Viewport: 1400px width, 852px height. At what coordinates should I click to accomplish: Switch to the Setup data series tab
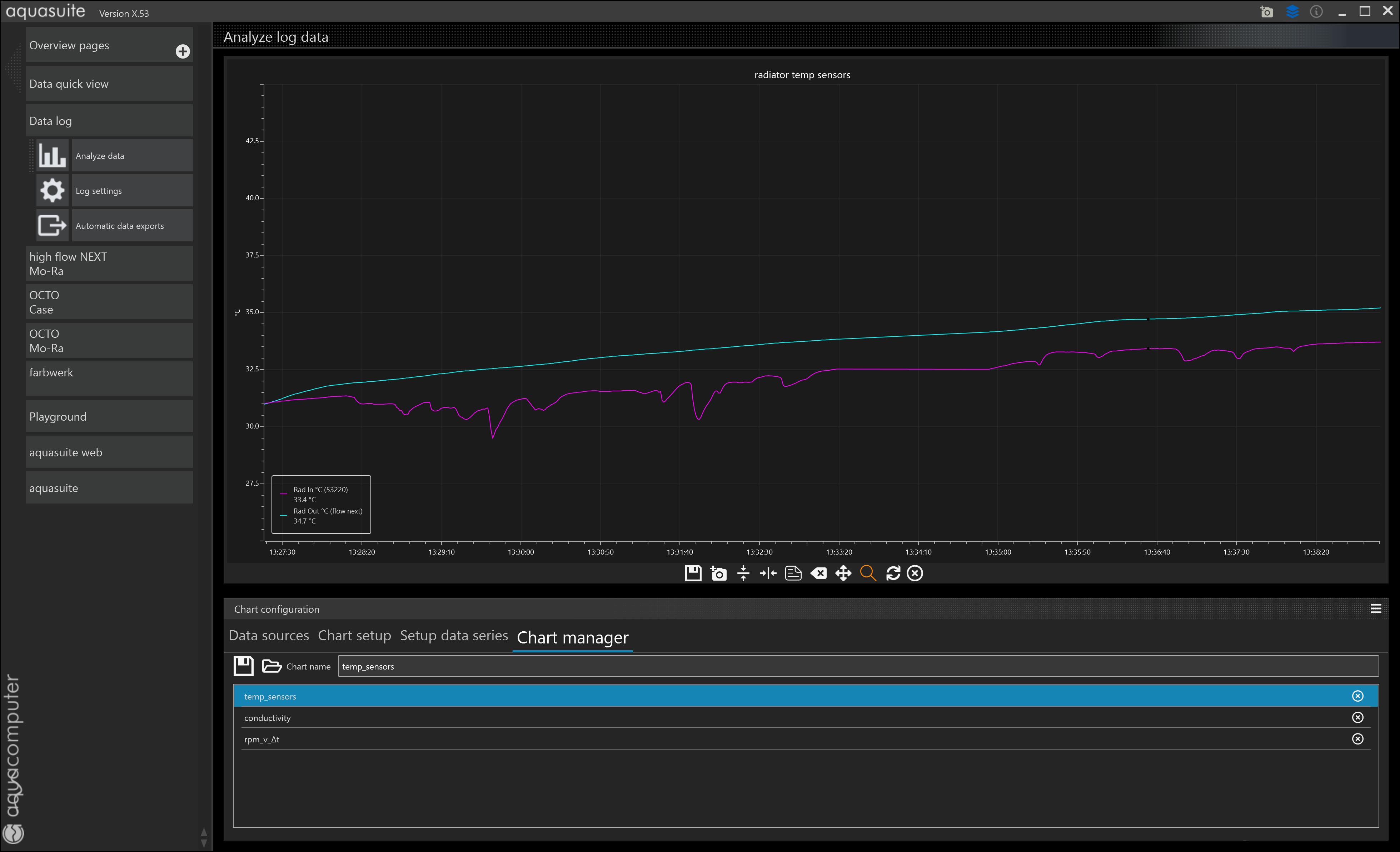453,636
